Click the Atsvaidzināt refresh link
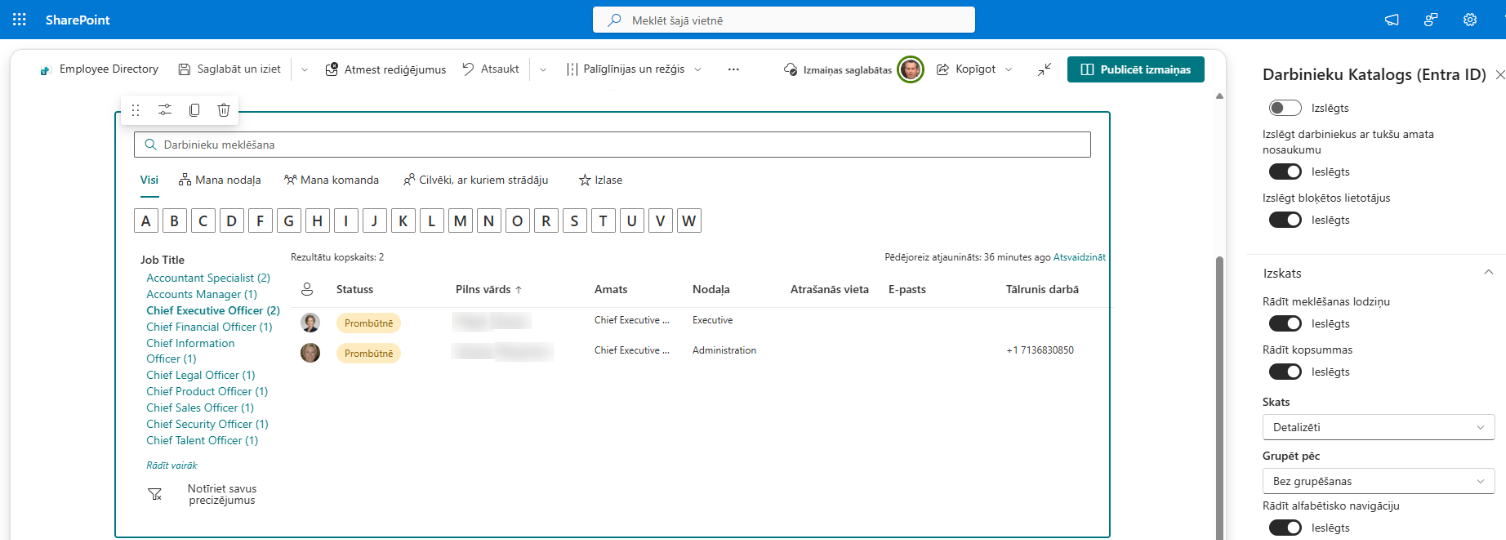 click(x=1079, y=257)
